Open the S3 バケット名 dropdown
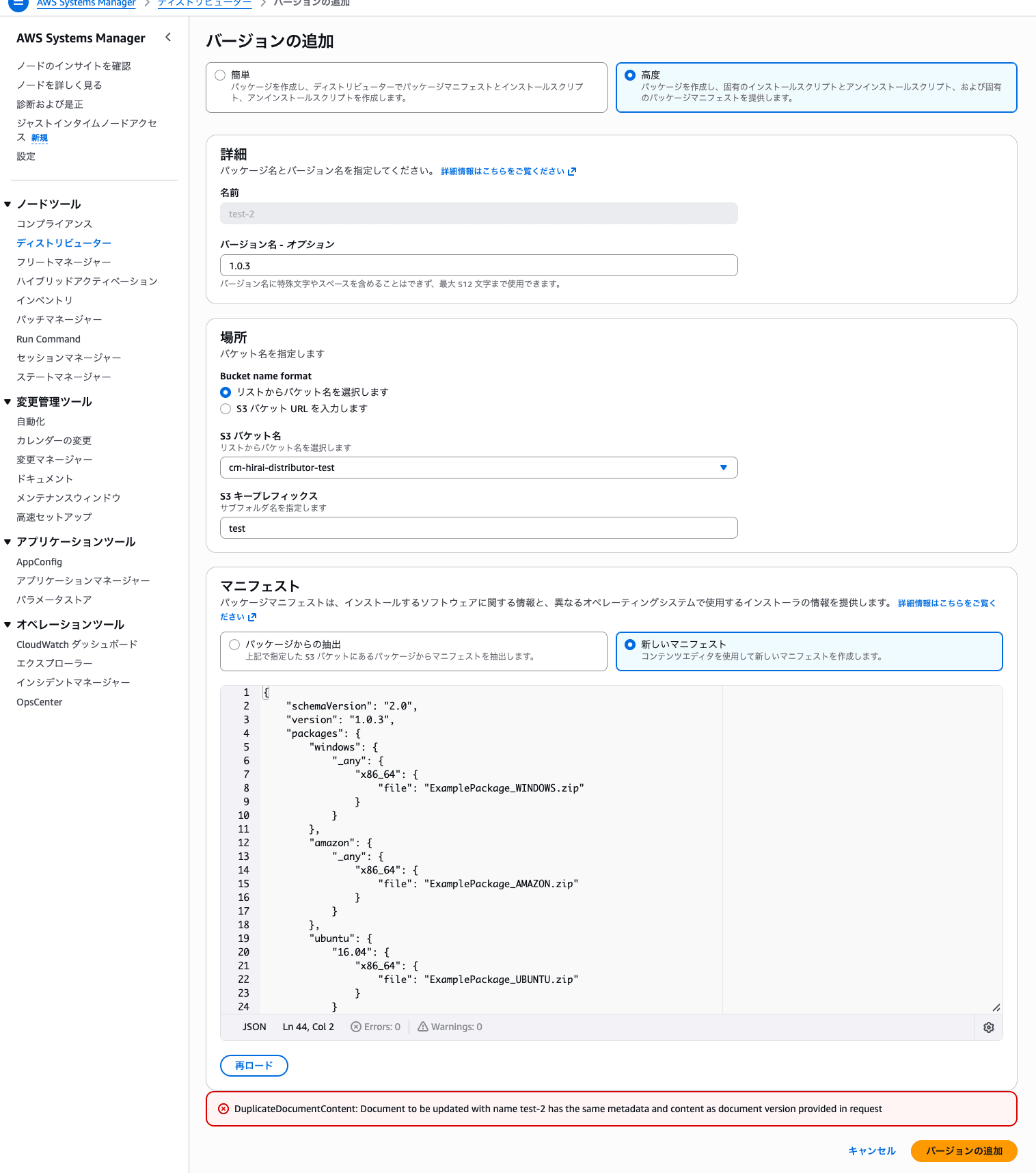 click(478, 468)
